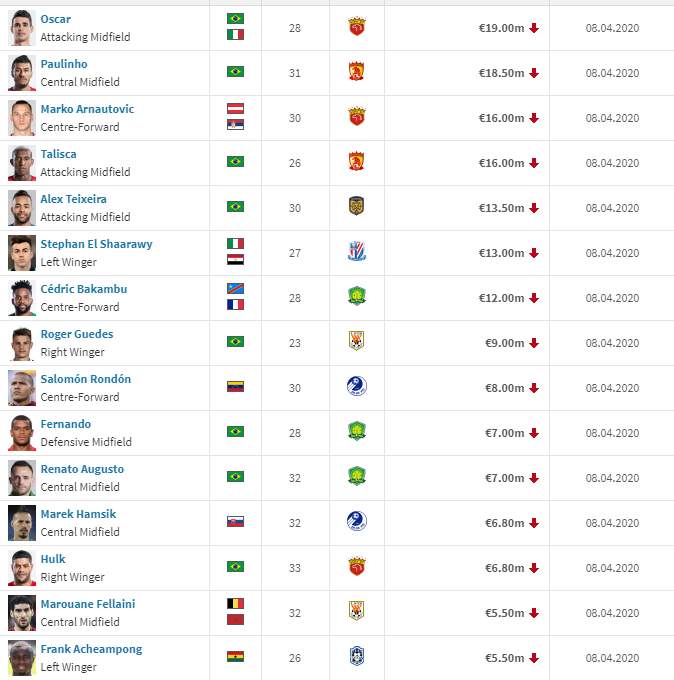Click Frank Acheampong's club crest
This screenshot has width=674, height=680.
tap(357, 657)
